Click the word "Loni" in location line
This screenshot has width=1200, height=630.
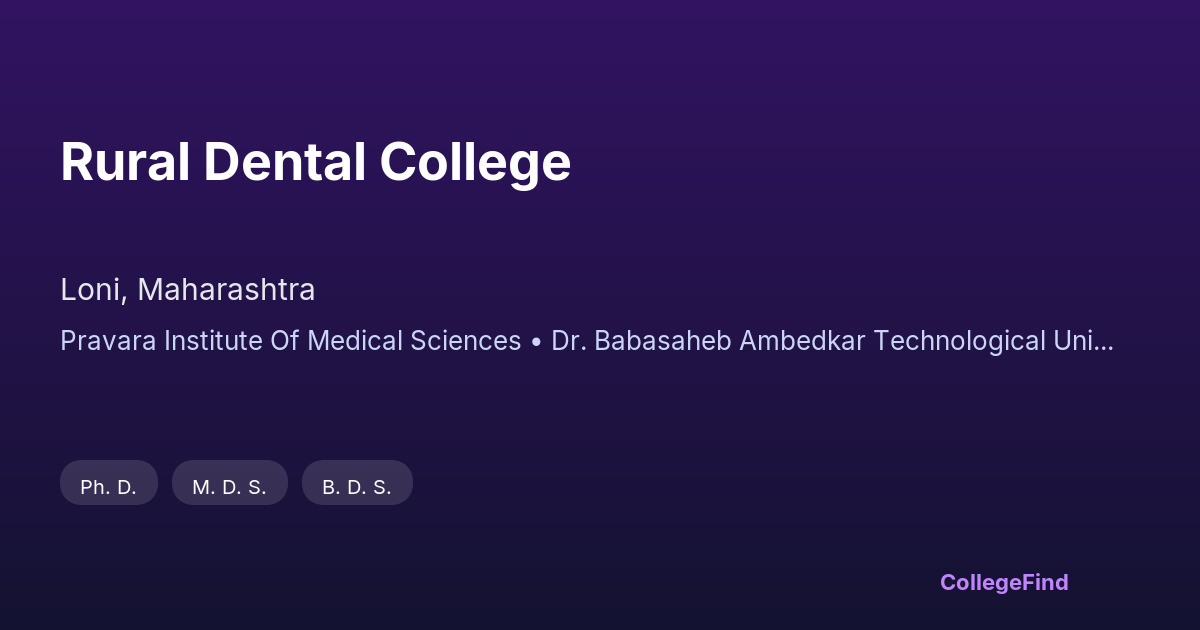click(x=92, y=290)
